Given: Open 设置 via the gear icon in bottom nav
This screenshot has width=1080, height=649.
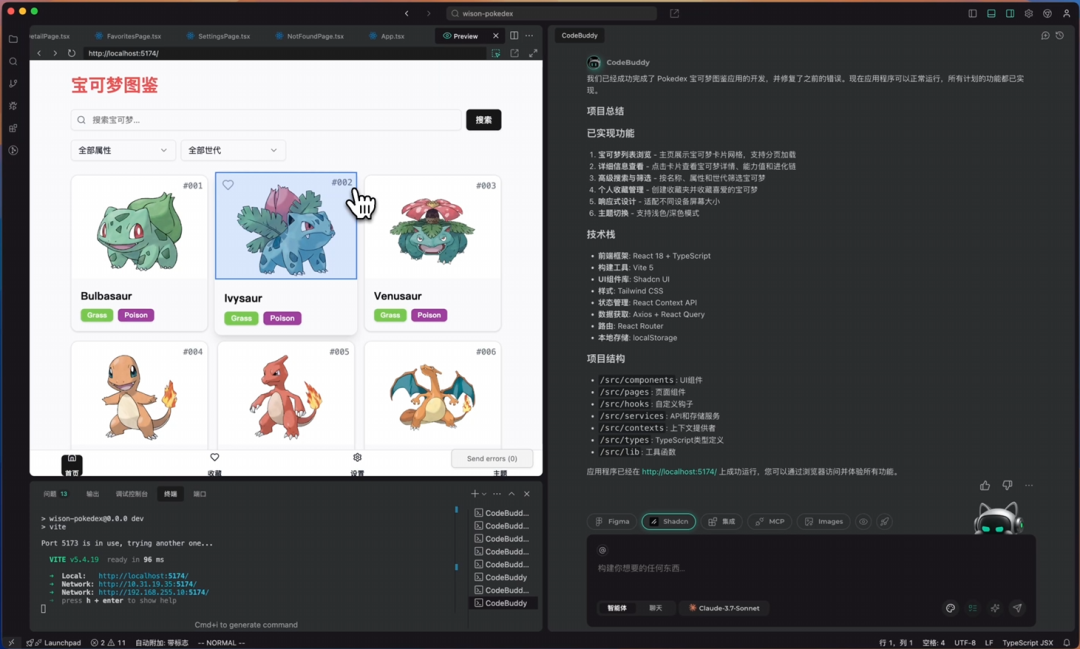Looking at the screenshot, I should (355, 458).
